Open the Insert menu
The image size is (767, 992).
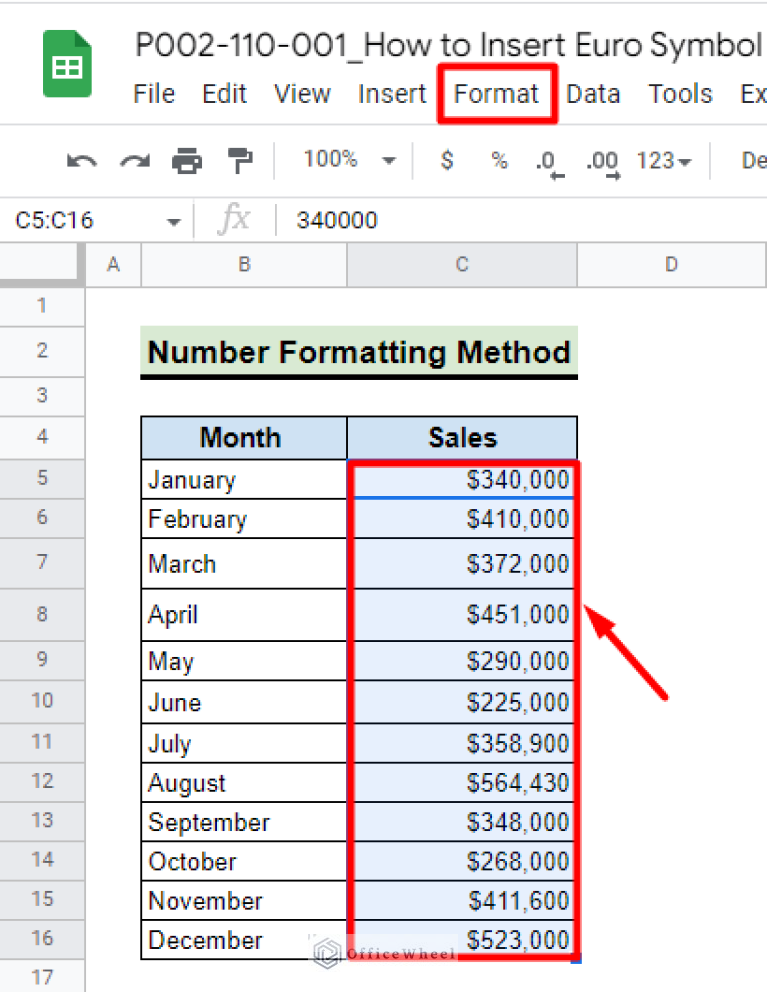[392, 93]
